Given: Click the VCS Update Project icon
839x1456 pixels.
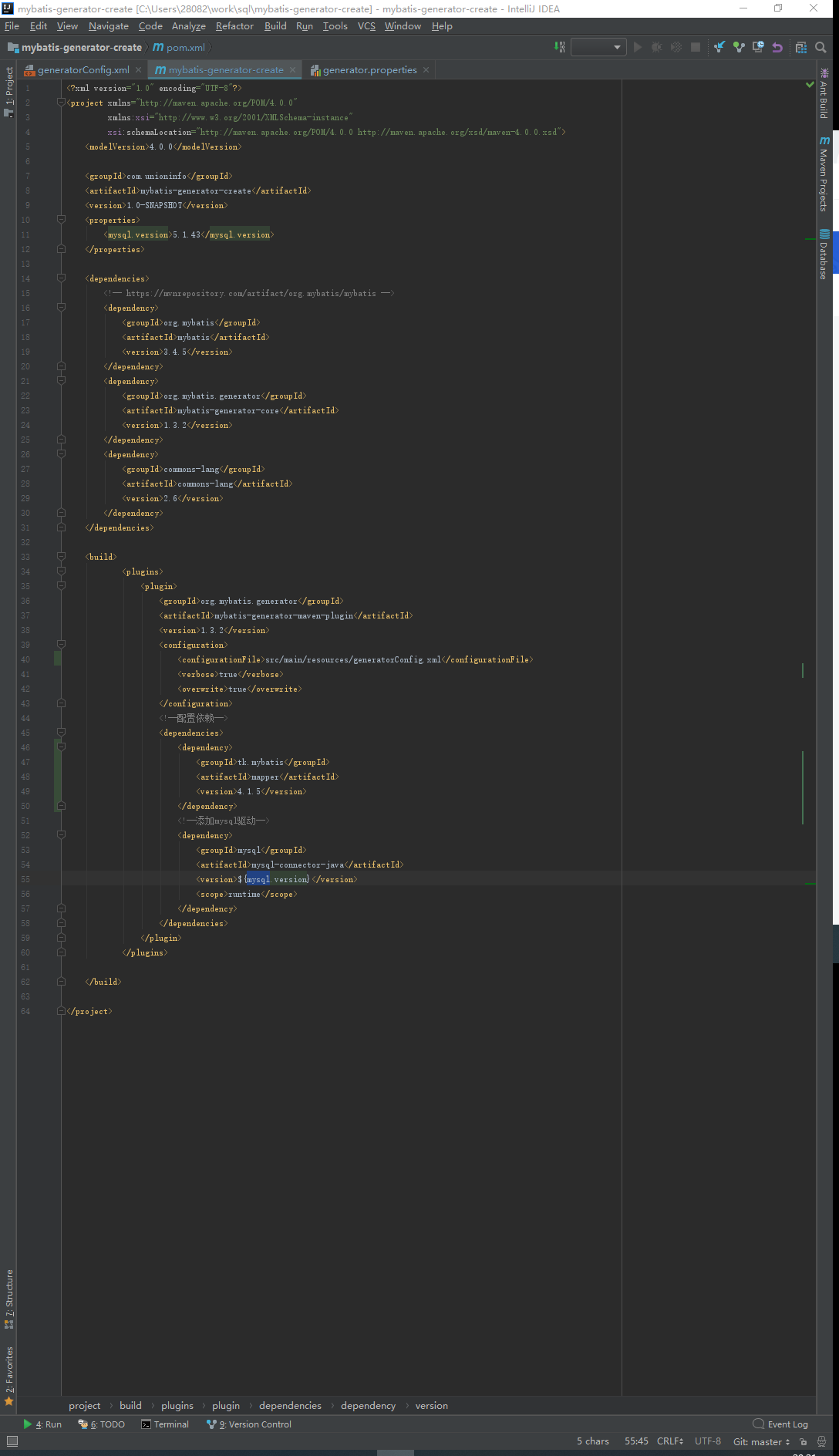Looking at the screenshot, I should point(719,47).
